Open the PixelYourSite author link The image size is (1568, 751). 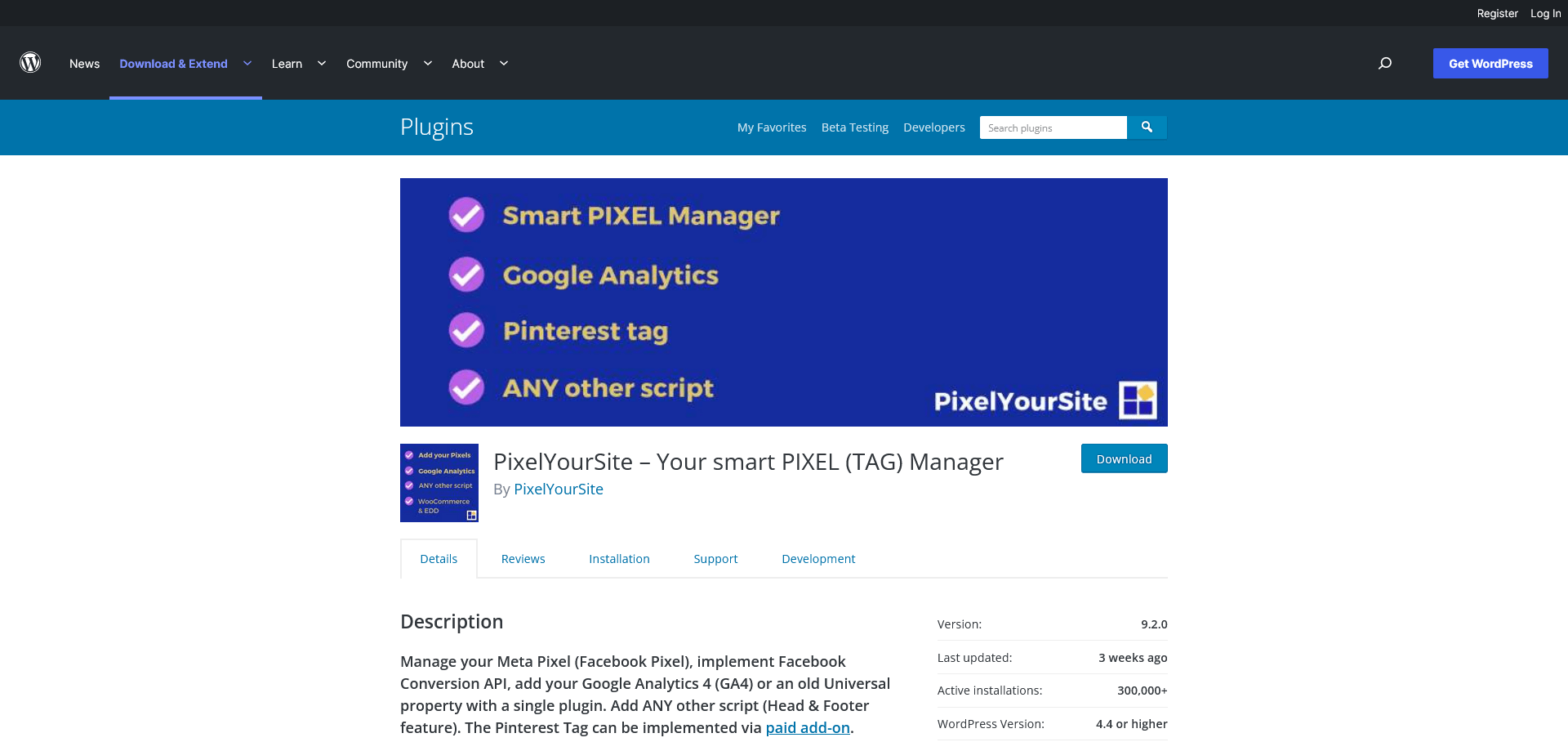[x=559, y=489]
